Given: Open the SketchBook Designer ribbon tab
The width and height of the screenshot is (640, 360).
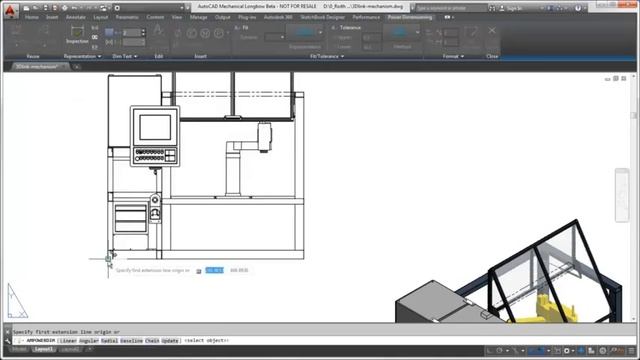Looking at the screenshot, I should coord(322,17).
